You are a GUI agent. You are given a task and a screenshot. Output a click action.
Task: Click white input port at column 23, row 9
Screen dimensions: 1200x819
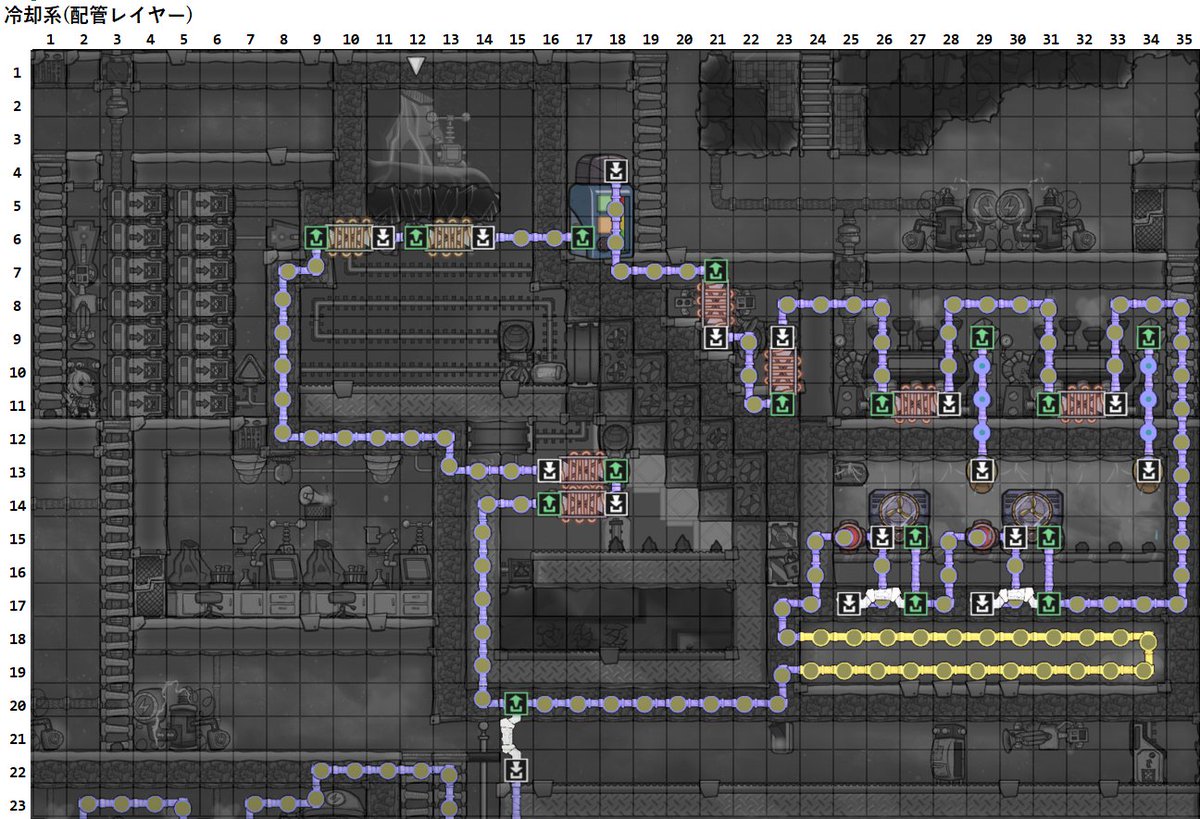[x=783, y=337]
